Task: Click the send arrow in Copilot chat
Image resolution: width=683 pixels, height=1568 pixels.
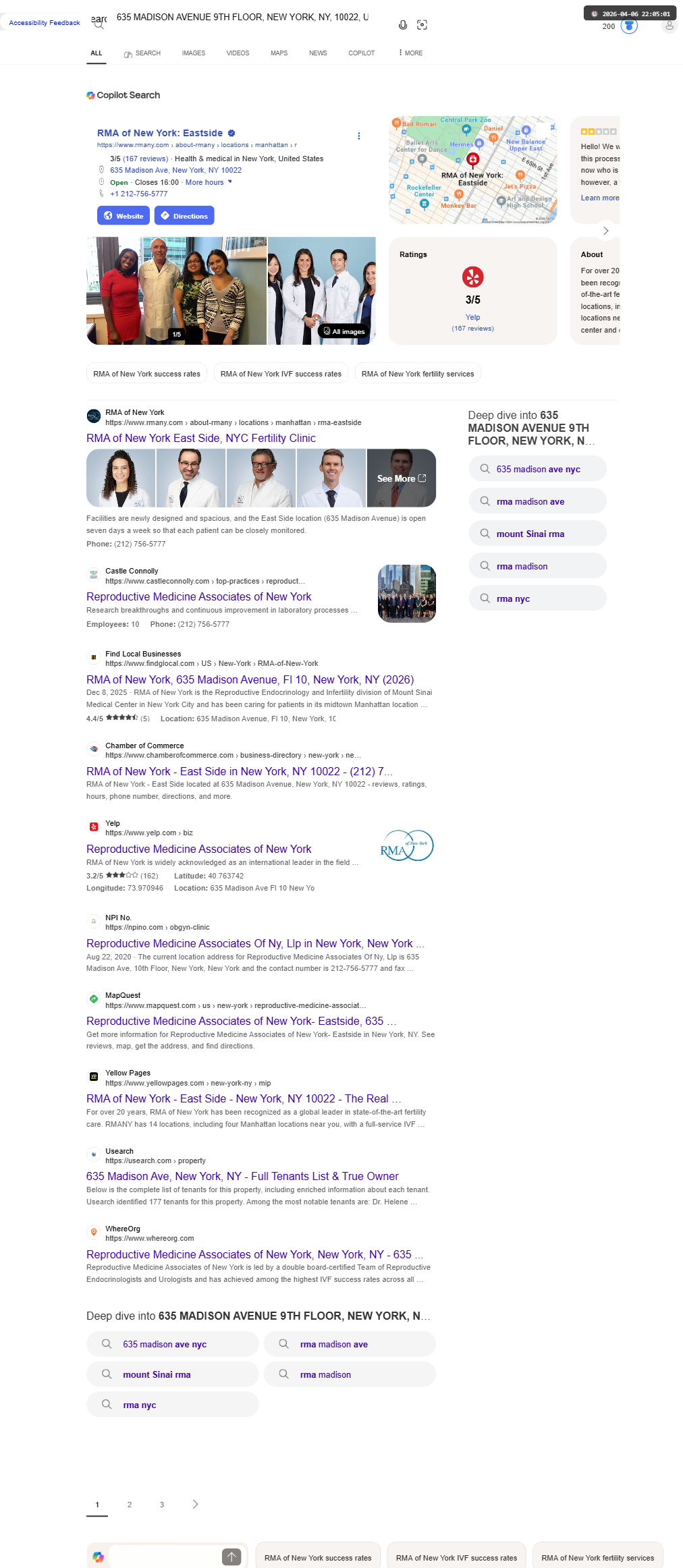Action: pos(231,1557)
